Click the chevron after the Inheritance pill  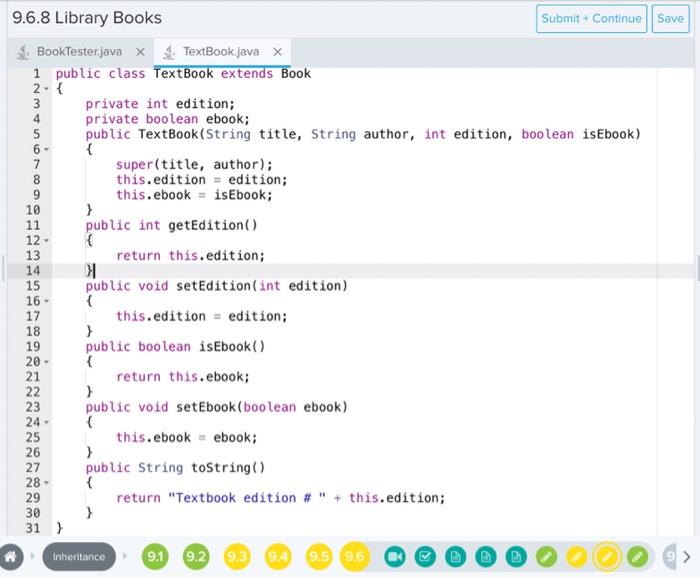(x=125, y=556)
